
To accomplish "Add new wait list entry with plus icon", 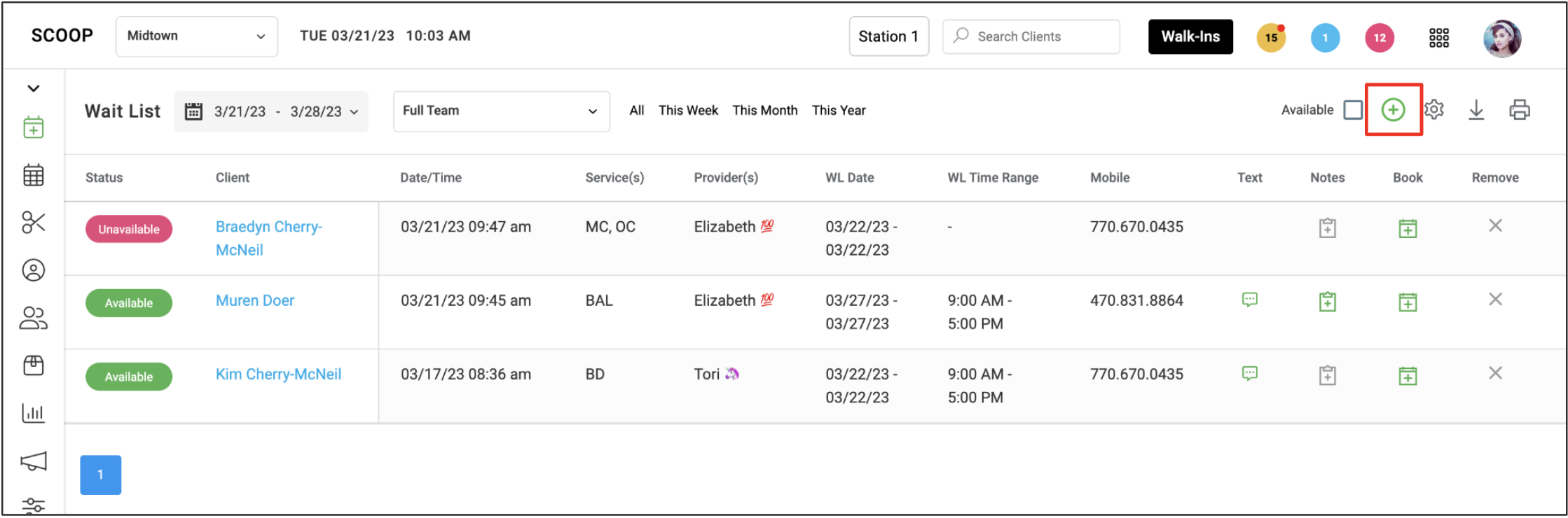I will tap(1393, 110).
